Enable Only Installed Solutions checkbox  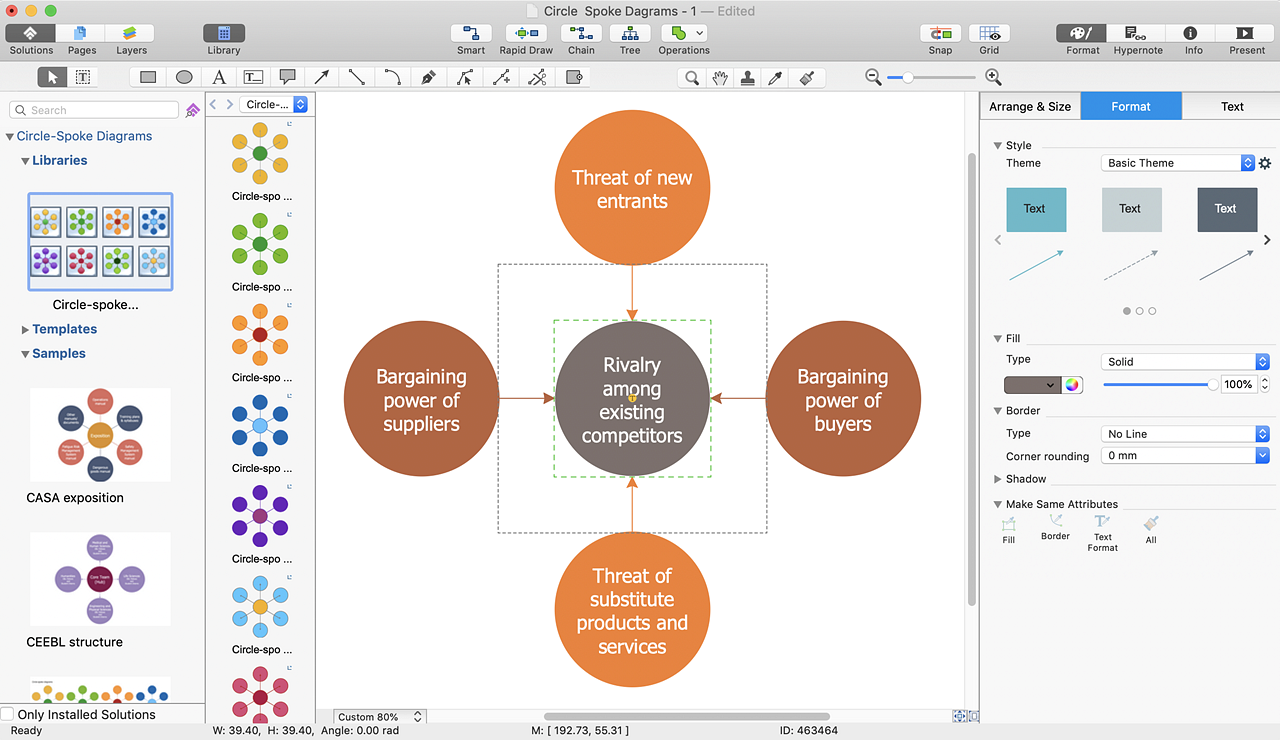click(x=8, y=714)
